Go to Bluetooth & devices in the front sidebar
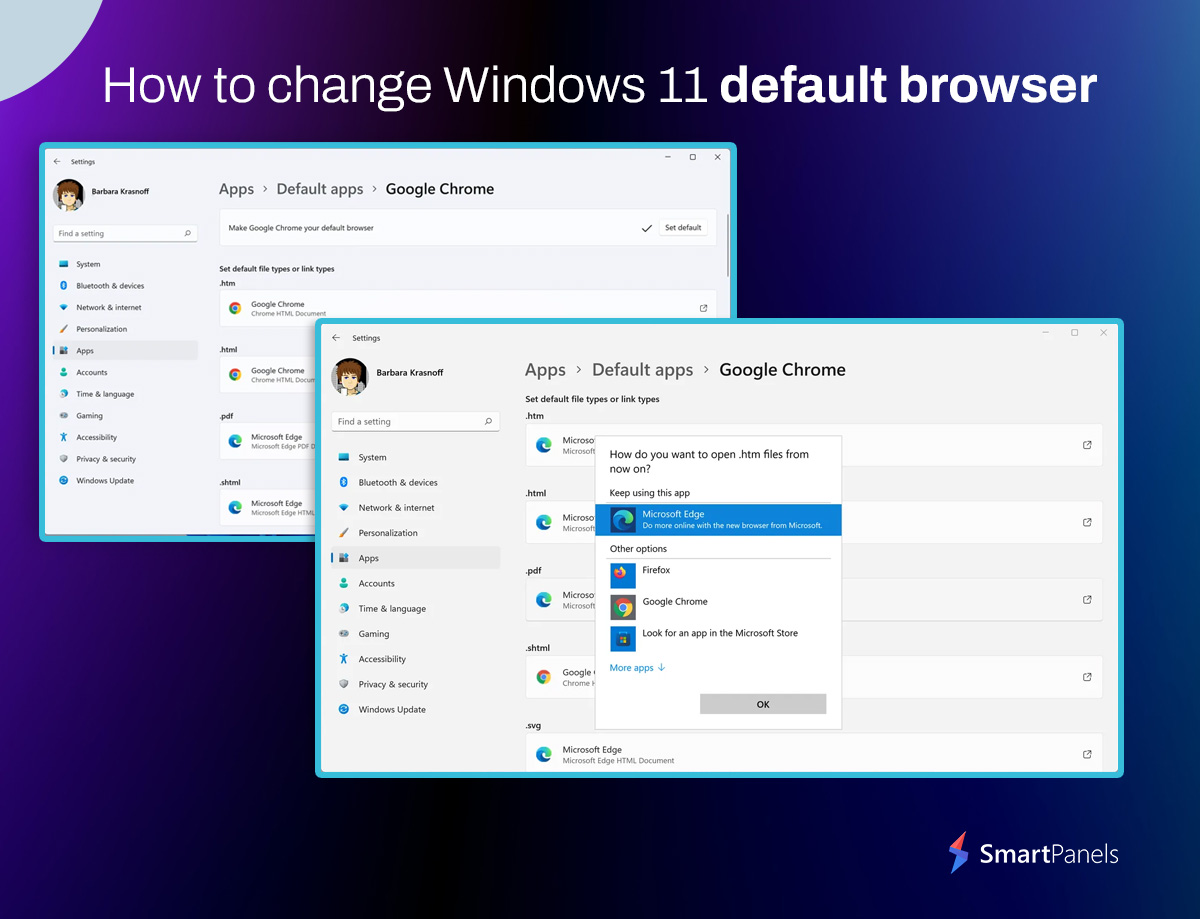Screen dimensions: 1200x919 coord(397,483)
